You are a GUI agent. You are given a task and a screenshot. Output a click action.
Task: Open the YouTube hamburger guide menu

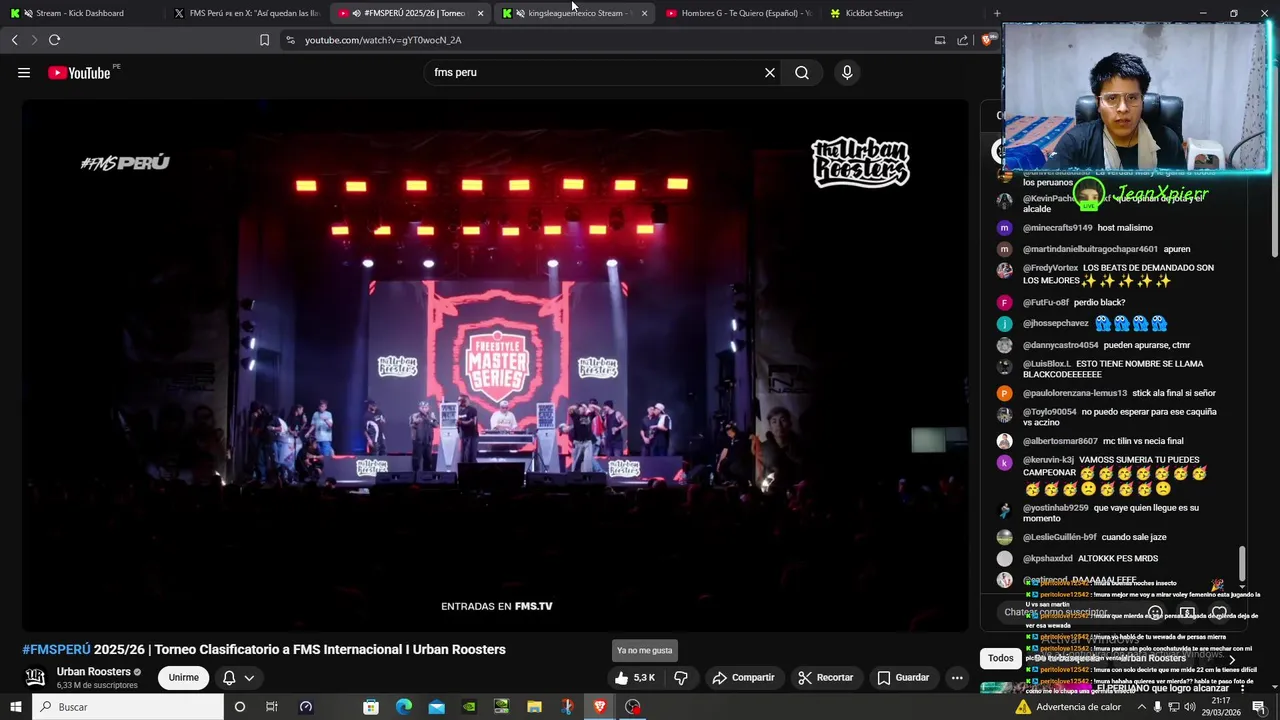click(x=24, y=72)
